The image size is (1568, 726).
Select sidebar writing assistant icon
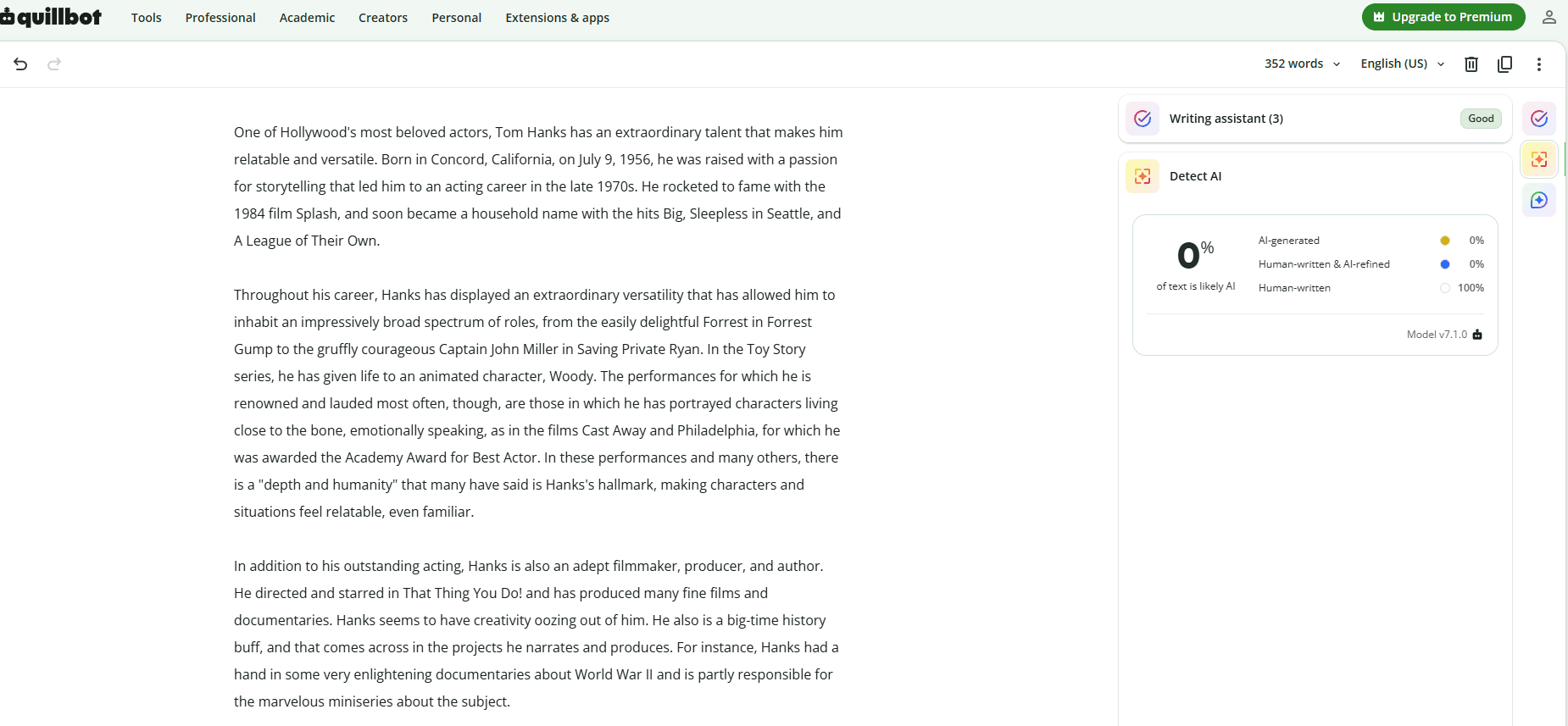click(1539, 119)
